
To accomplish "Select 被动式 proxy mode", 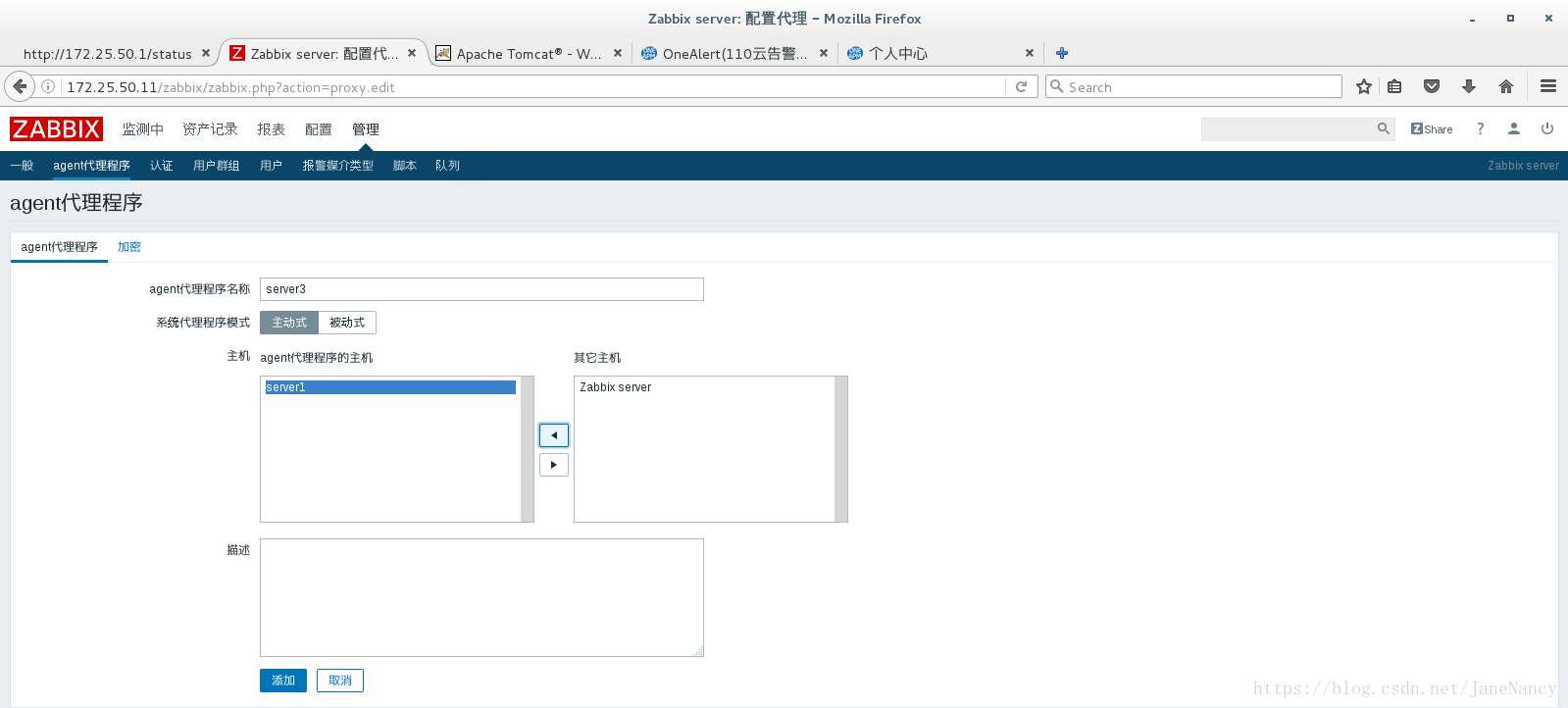I will tap(347, 323).
